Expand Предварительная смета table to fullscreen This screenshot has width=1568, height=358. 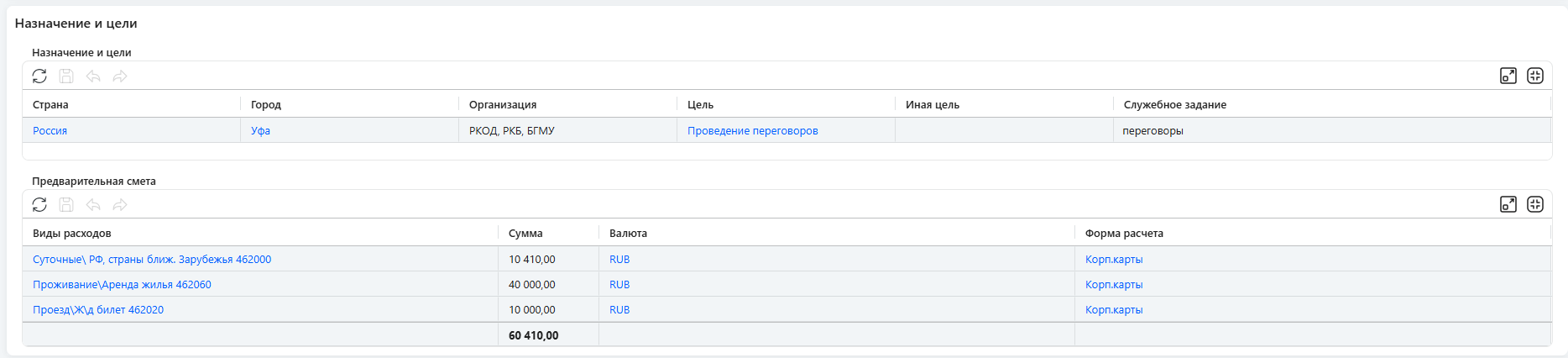pos(1508,205)
